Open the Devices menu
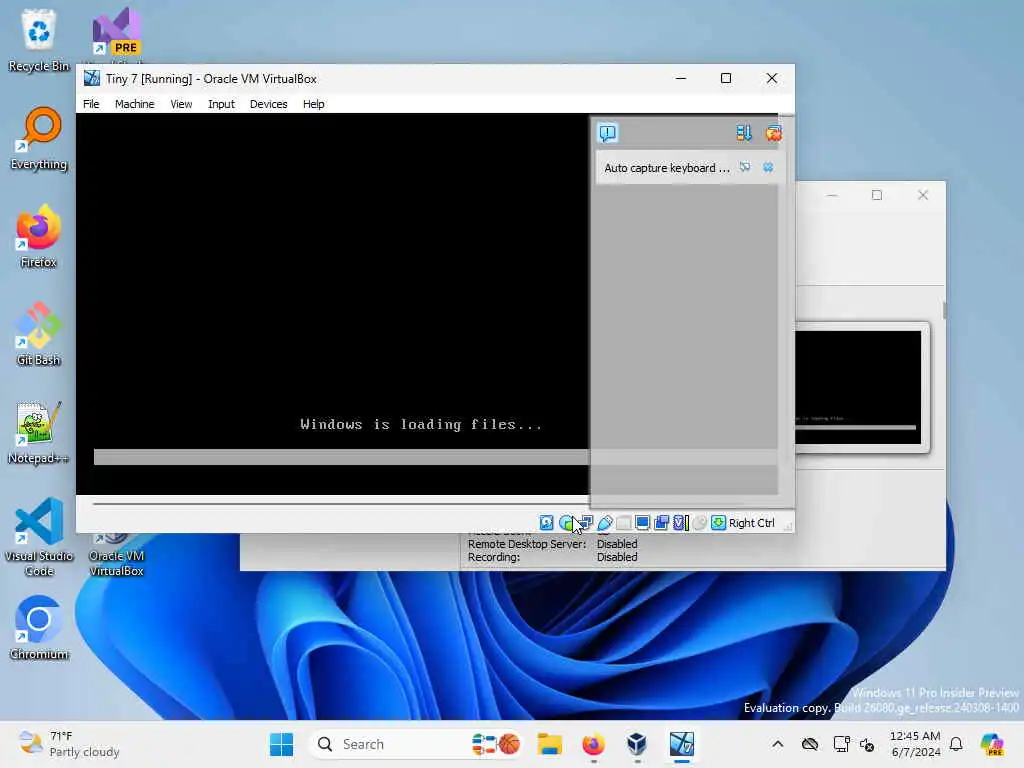The width and height of the screenshot is (1024, 768). pos(268,104)
